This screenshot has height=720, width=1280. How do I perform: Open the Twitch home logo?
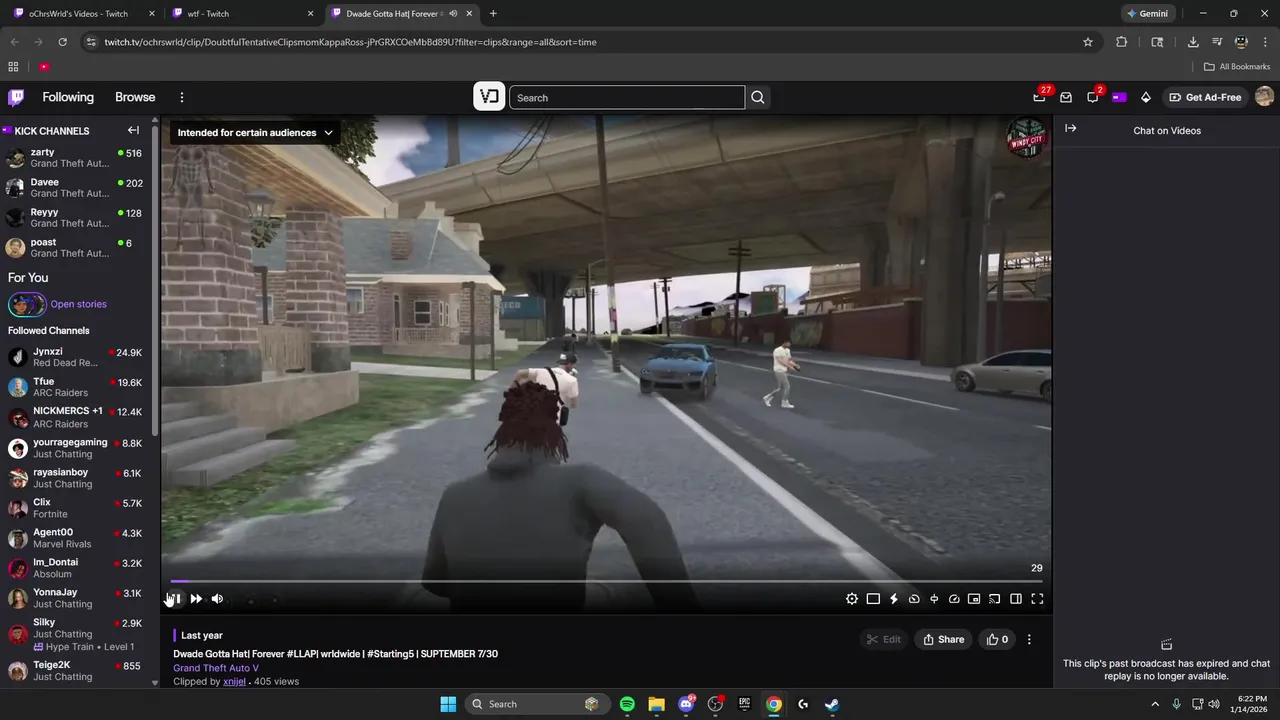click(16, 97)
